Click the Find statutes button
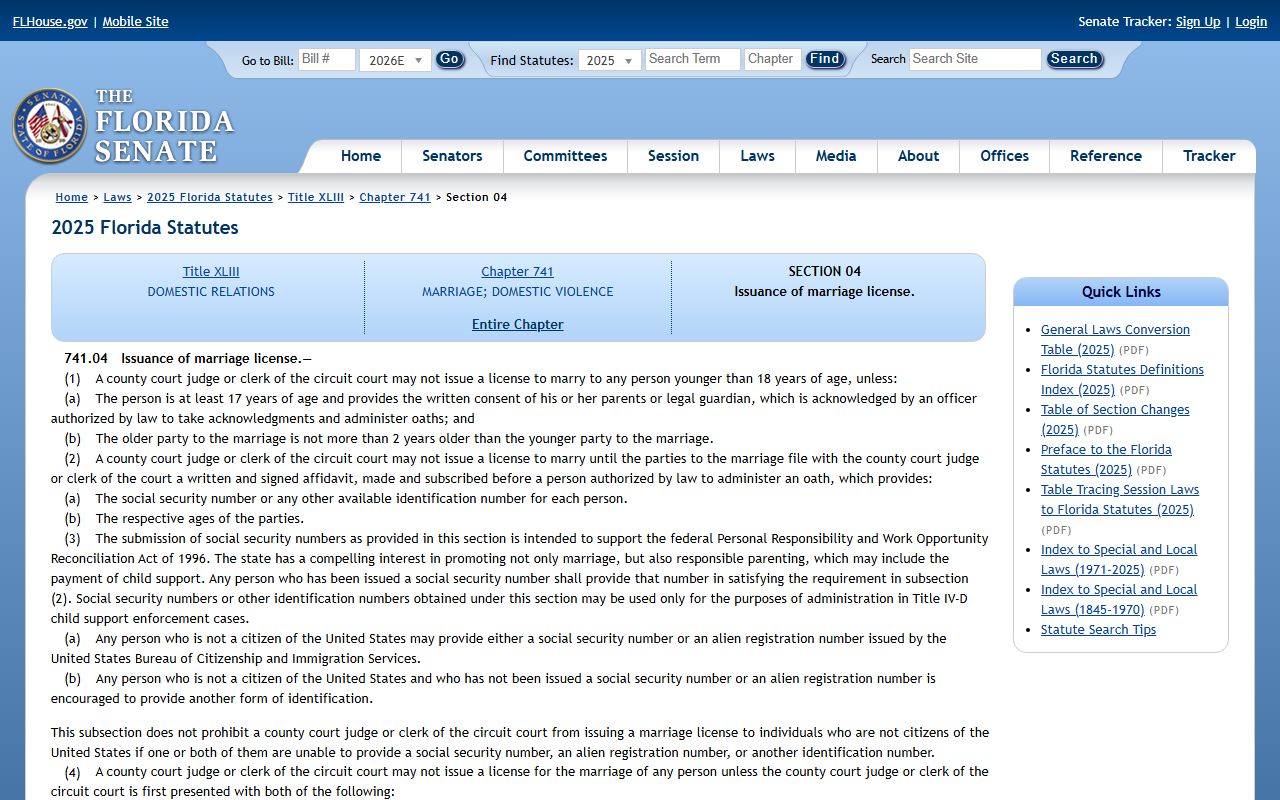1280x800 pixels. (825, 59)
